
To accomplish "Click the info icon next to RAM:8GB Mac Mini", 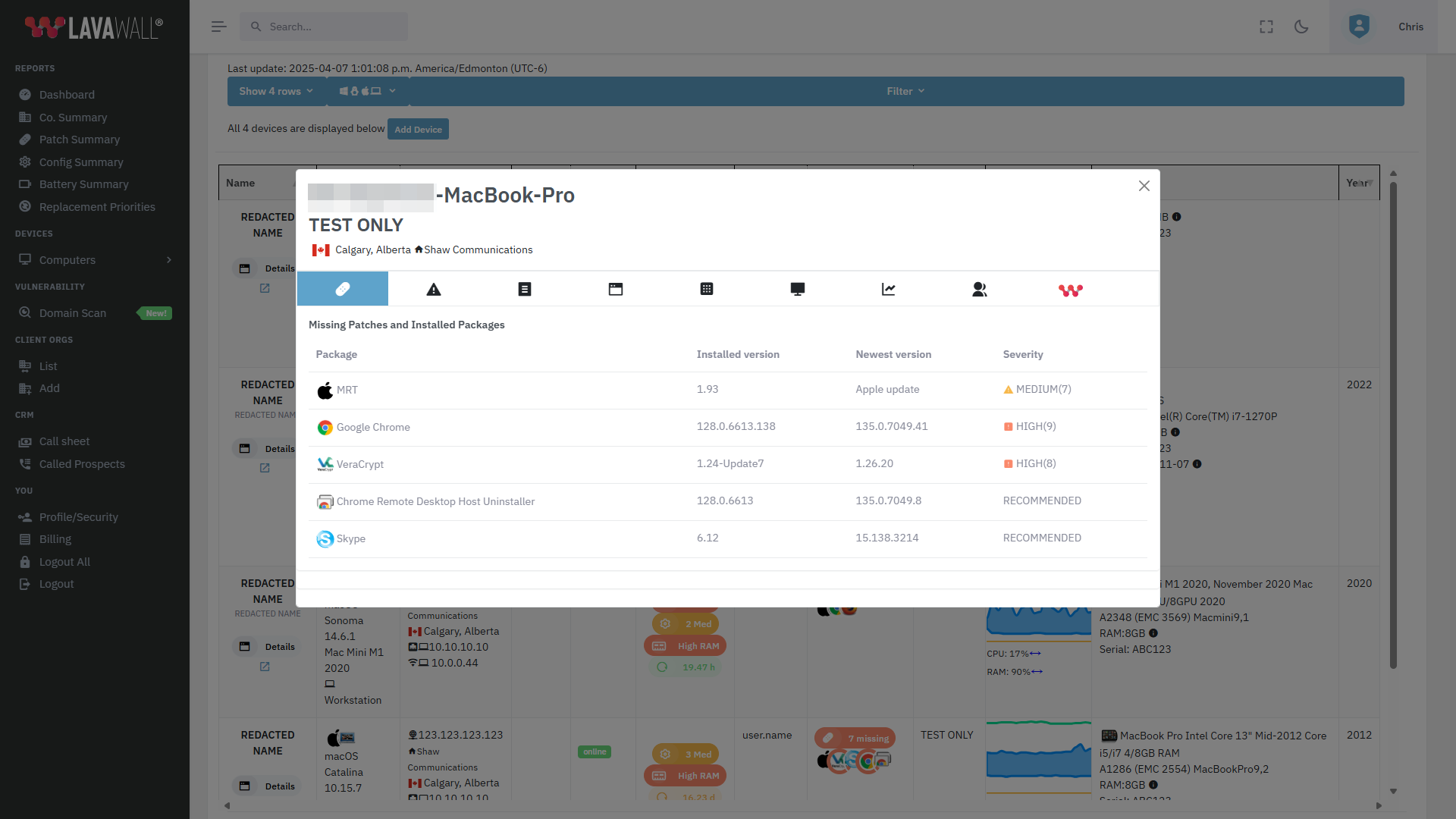I will click(1153, 633).
